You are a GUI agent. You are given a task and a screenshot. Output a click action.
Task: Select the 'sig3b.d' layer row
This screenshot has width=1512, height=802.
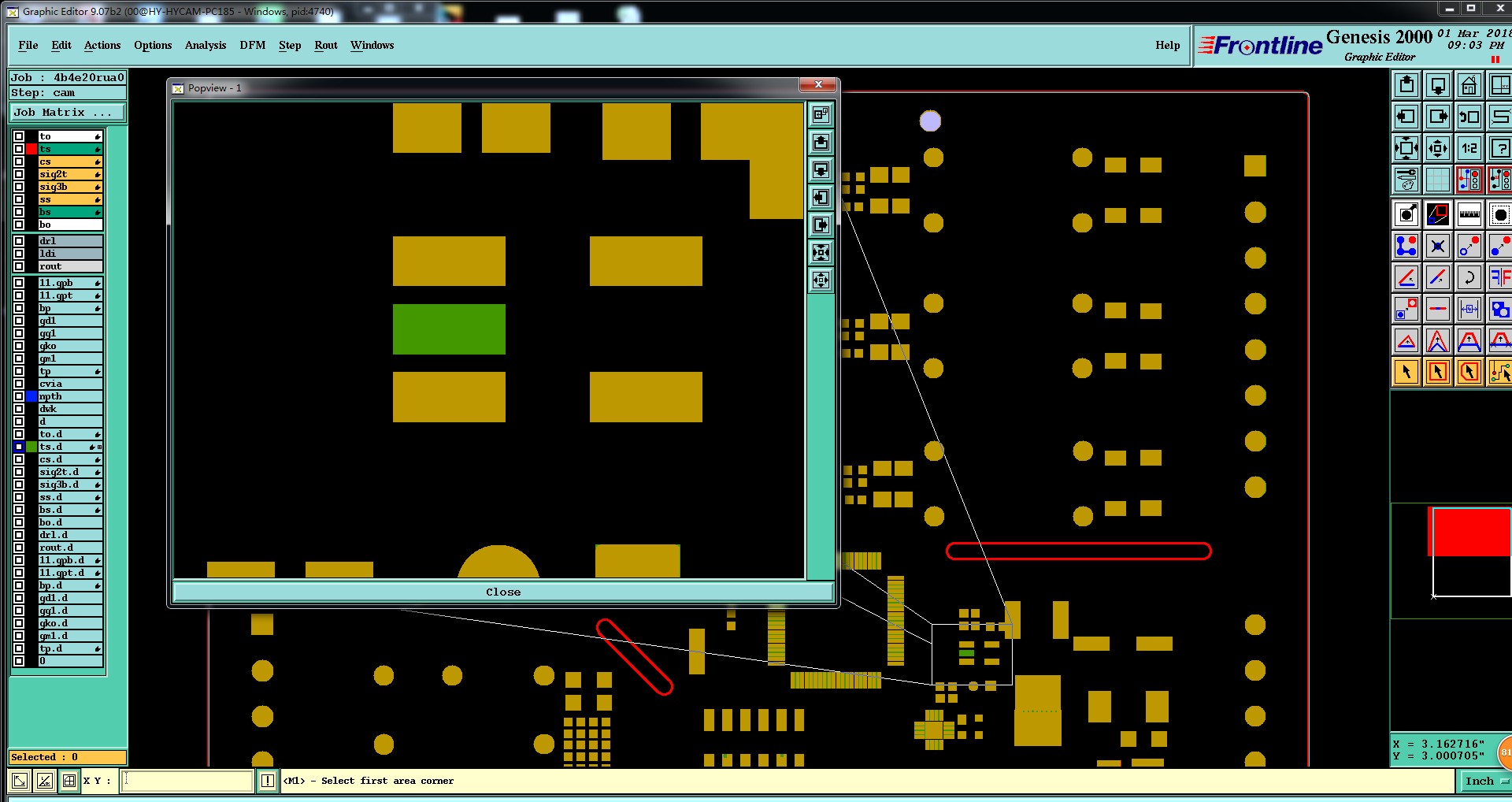(71, 485)
